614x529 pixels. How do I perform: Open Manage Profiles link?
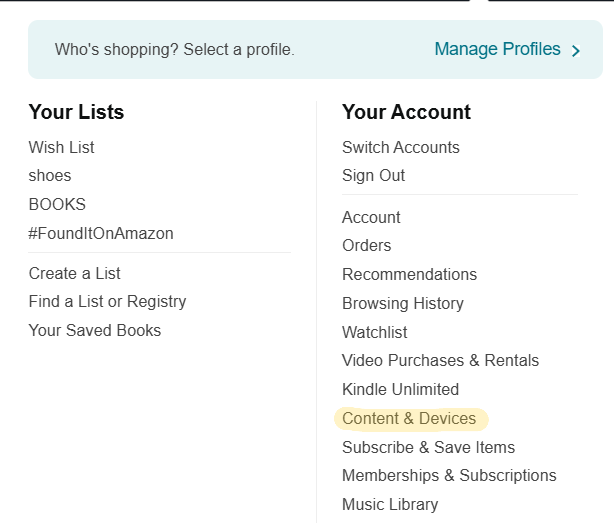[497, 49]
